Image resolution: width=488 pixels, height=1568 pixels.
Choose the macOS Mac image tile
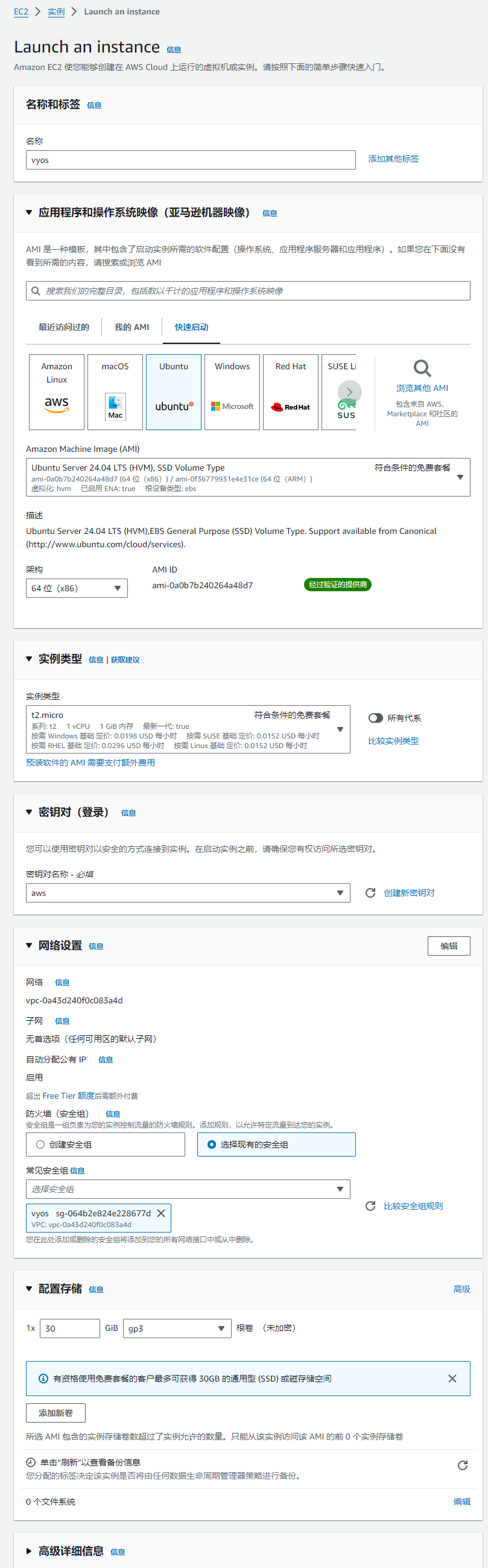click(x=115, y=392)
